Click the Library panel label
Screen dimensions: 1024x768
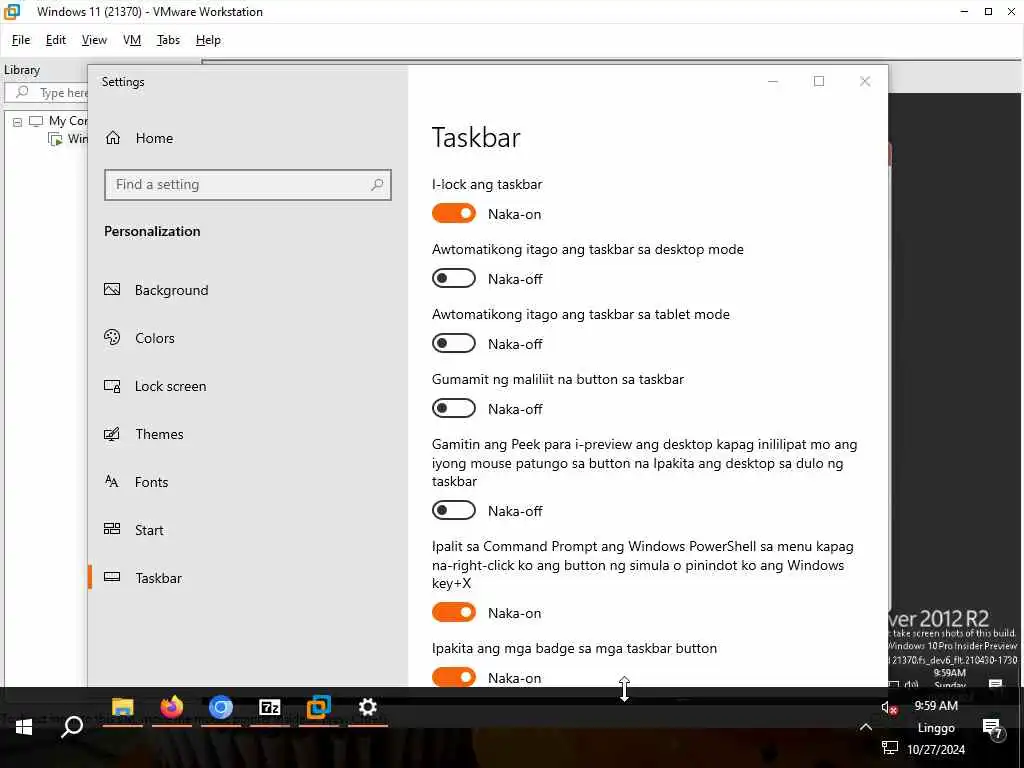[x=22, y=70]
